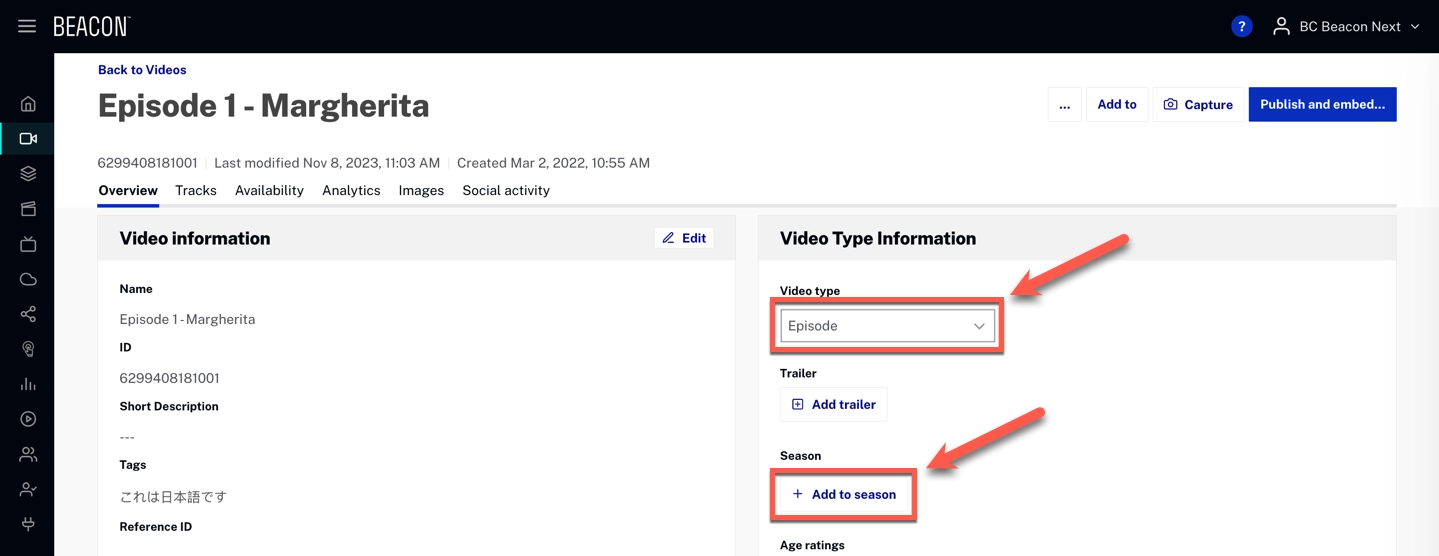Image resolution: width=1439 pixels, height=556 pixels.
Task: Click the user profile icon
Action: coord(1281,27)
